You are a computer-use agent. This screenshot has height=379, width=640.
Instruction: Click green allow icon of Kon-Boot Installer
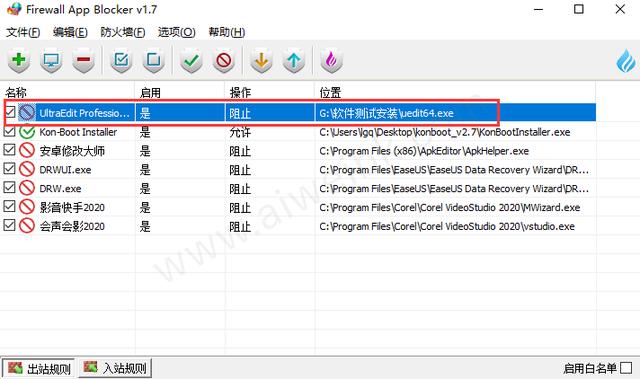[27, 132]
